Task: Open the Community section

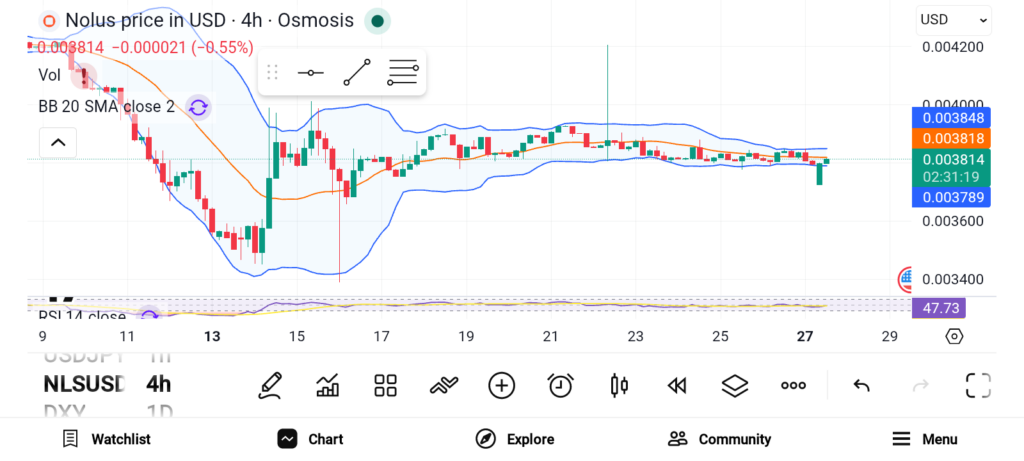Action: point(719,439)
